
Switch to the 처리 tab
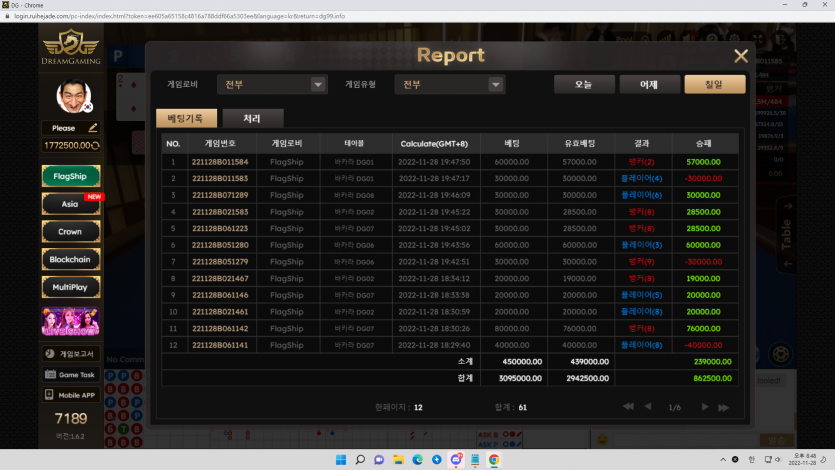pyautogui.click(x=253, y=118)
